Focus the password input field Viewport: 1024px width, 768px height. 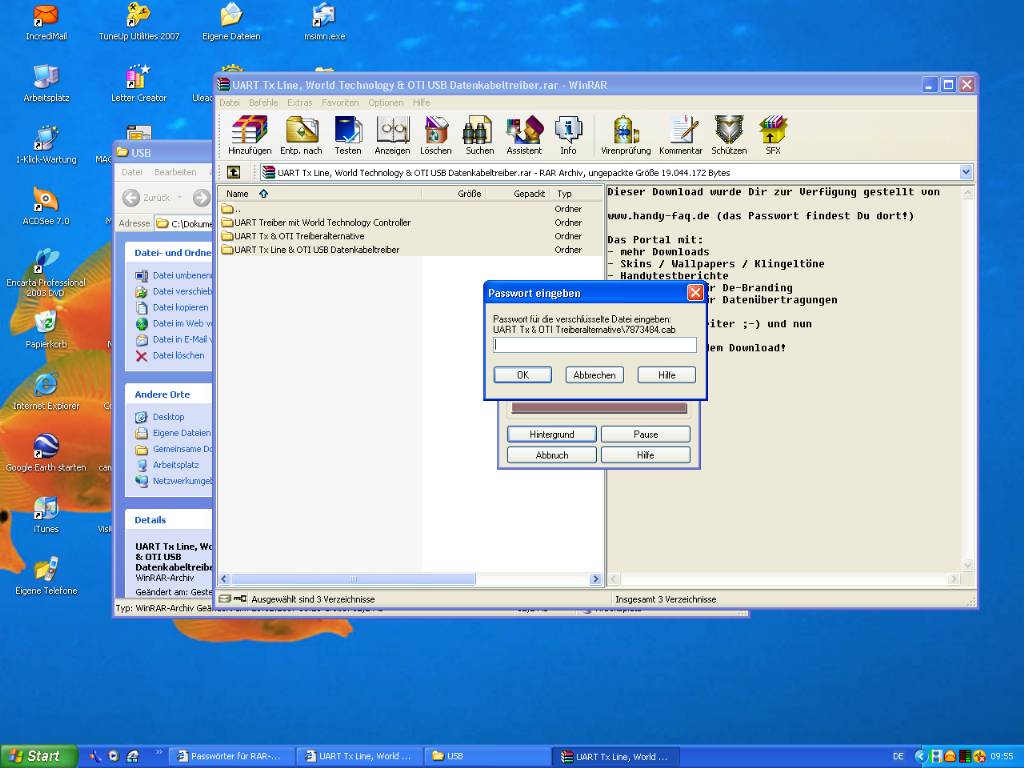tap(595, 345)
